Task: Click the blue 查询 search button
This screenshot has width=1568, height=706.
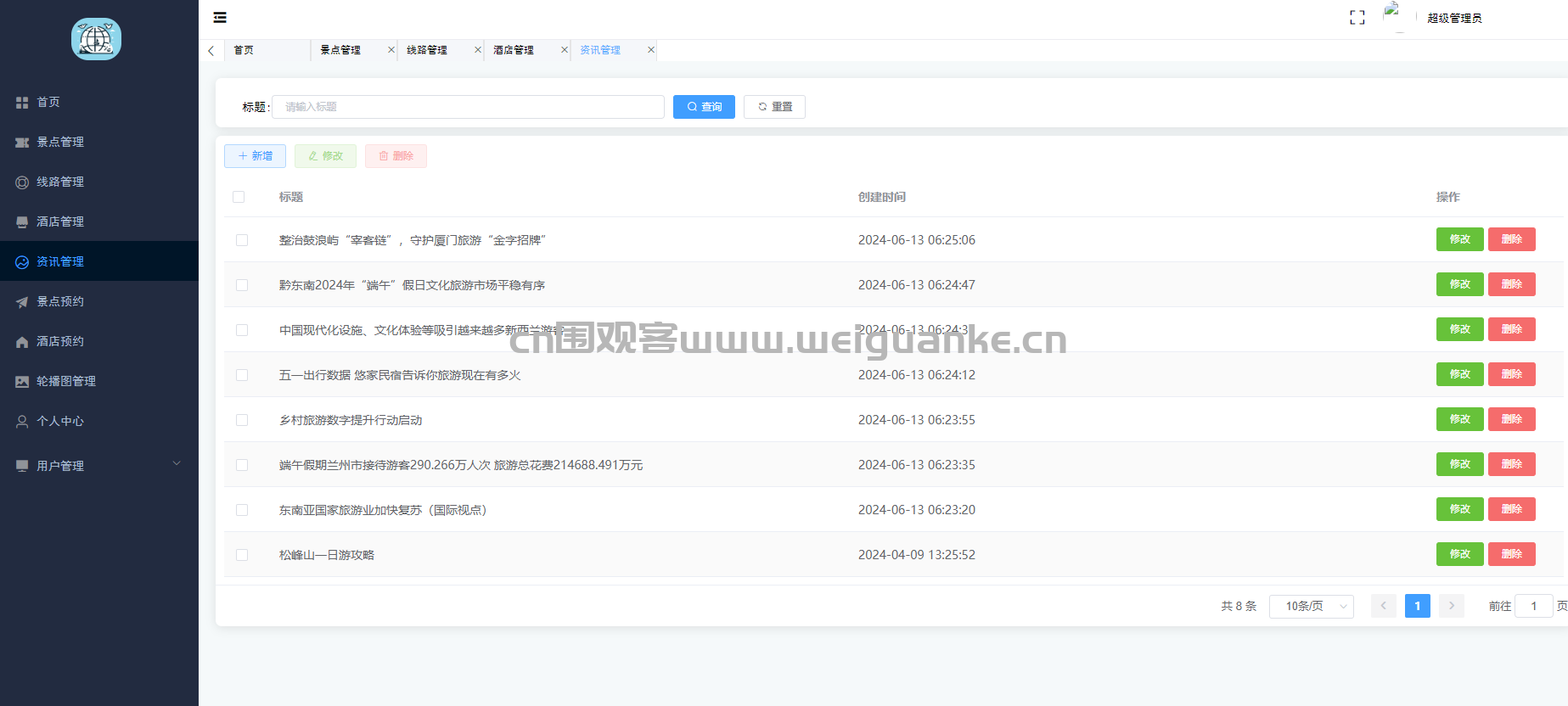Action: click(704, 107)
